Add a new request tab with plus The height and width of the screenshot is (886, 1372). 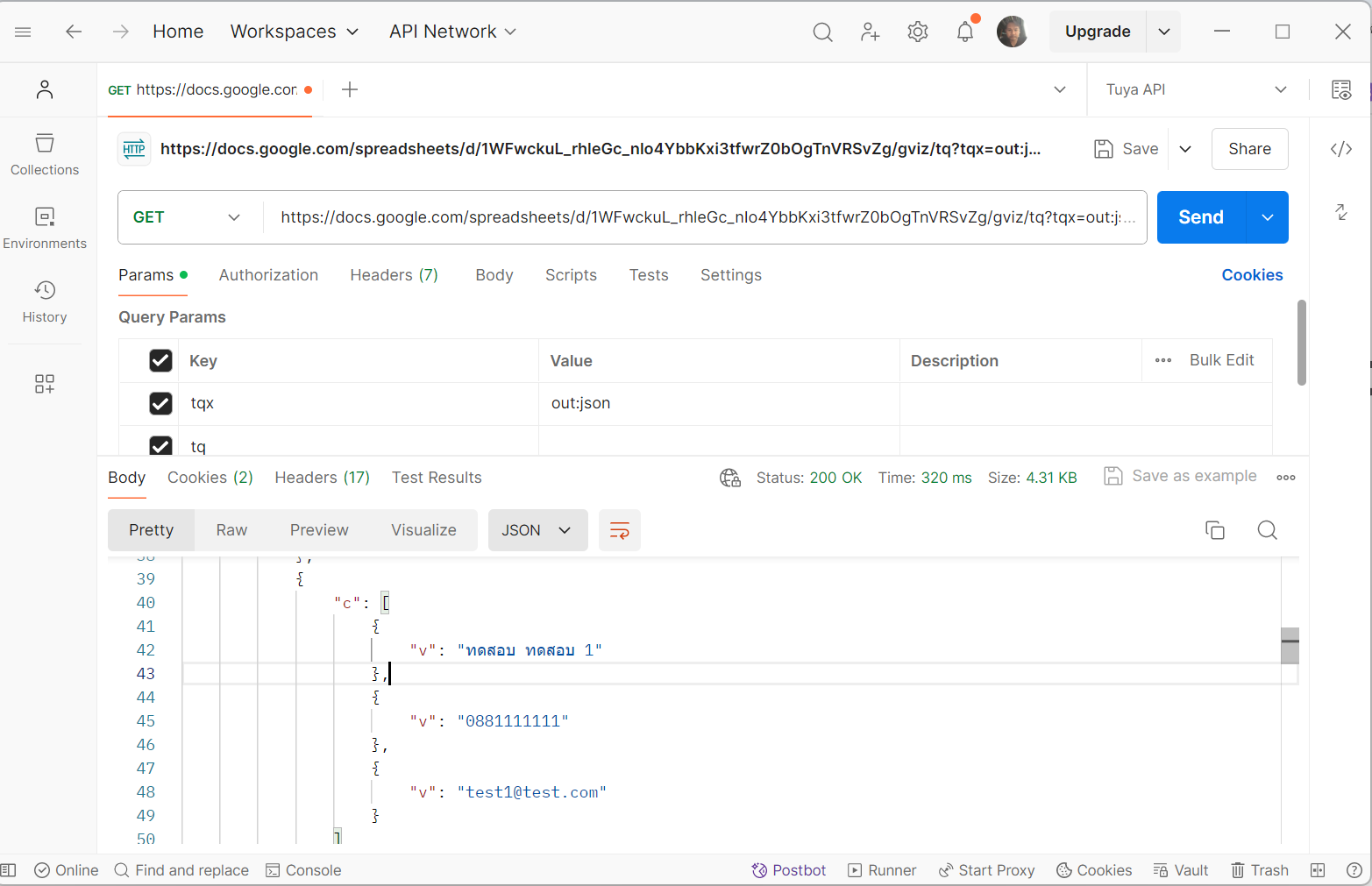pyautogui.click(x=350, y=89)
